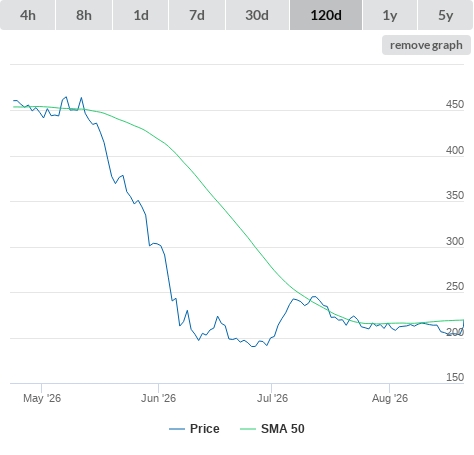Select the 4h time range tab
The width and height of the screenshot is (474, 455).
[28, 15]
